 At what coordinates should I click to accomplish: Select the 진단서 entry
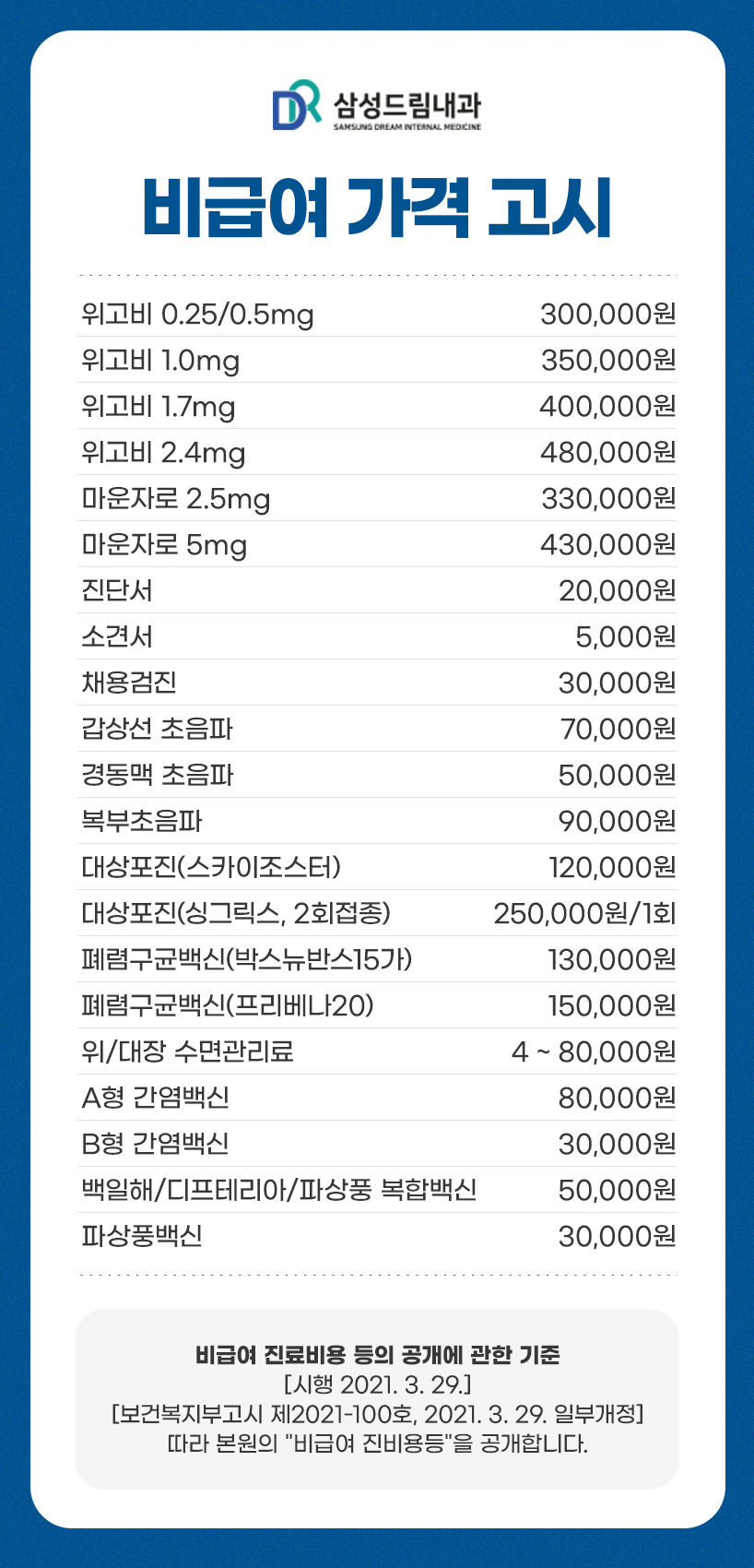pyautogui.click(x=117, y=591)
